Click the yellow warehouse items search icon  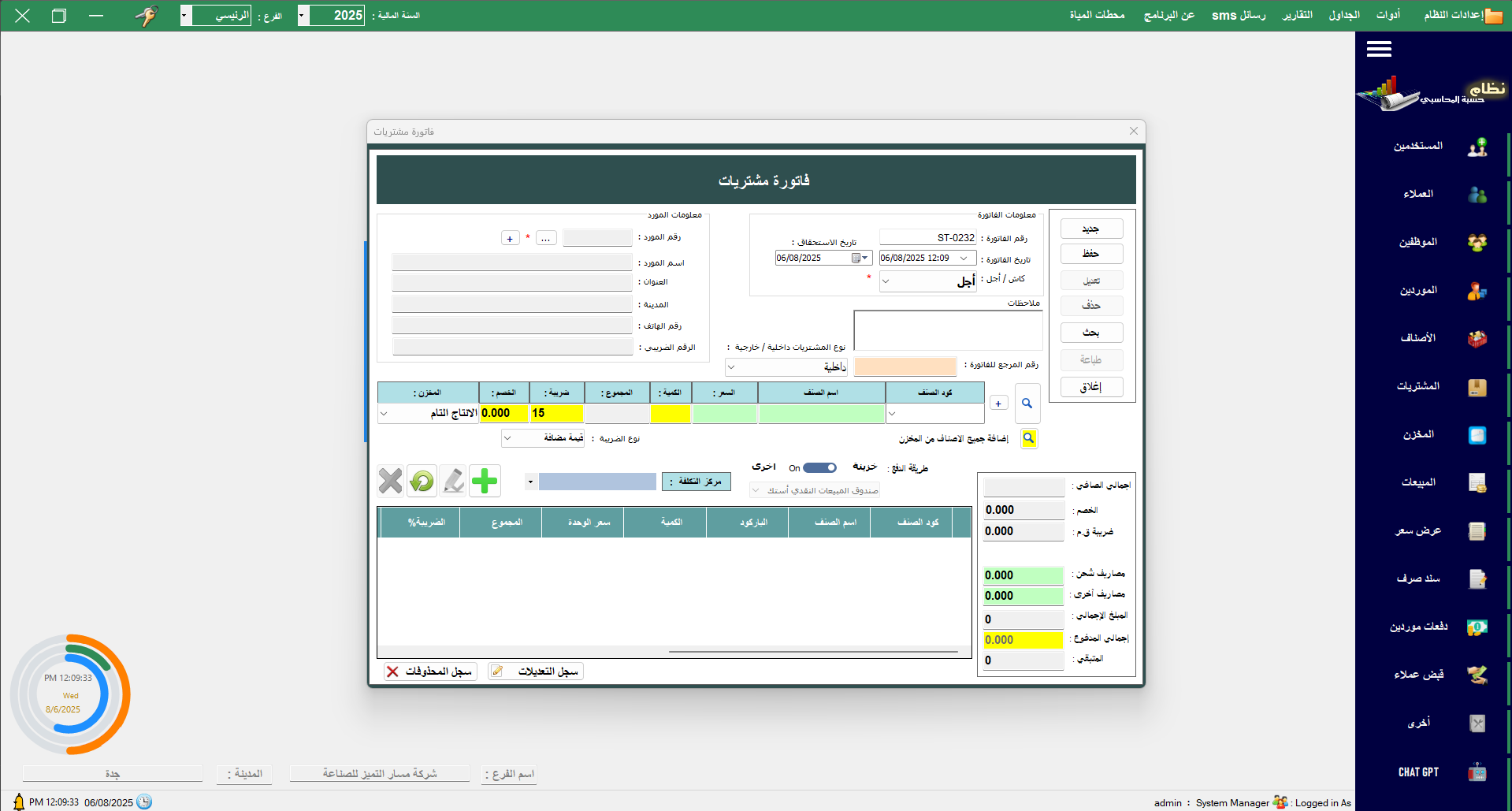point(1028,439)
